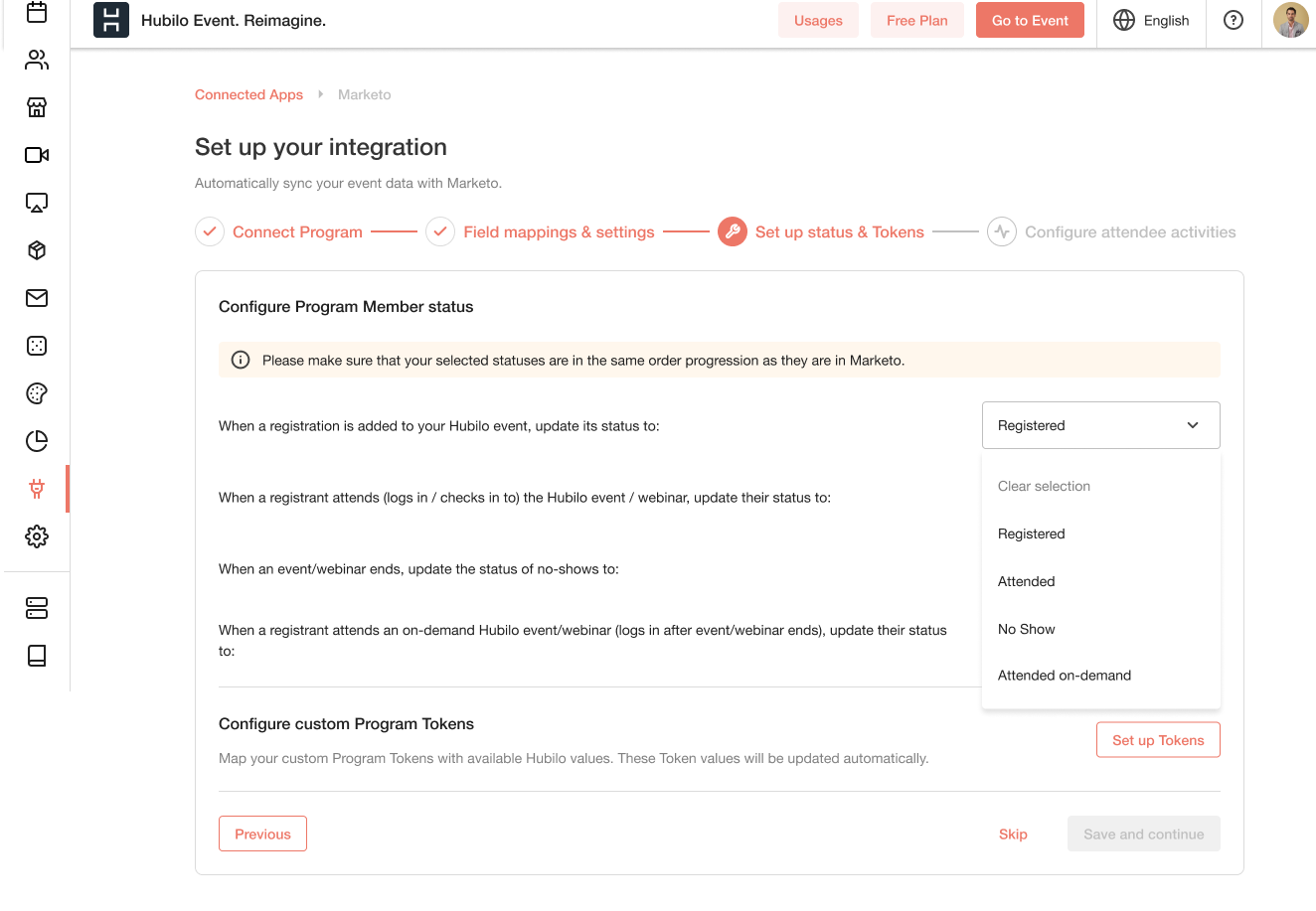Screen dimensions: 1316x911
Task: Navigate back via Connected Apps breadcrumb link
Action: [248, 94]
